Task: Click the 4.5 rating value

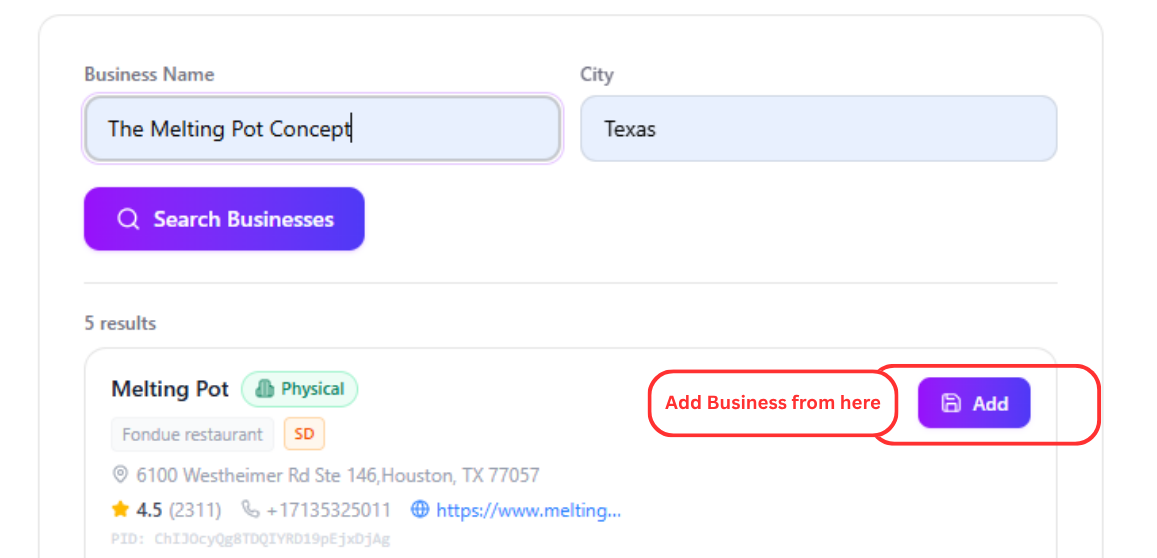Action: [148, 510]
